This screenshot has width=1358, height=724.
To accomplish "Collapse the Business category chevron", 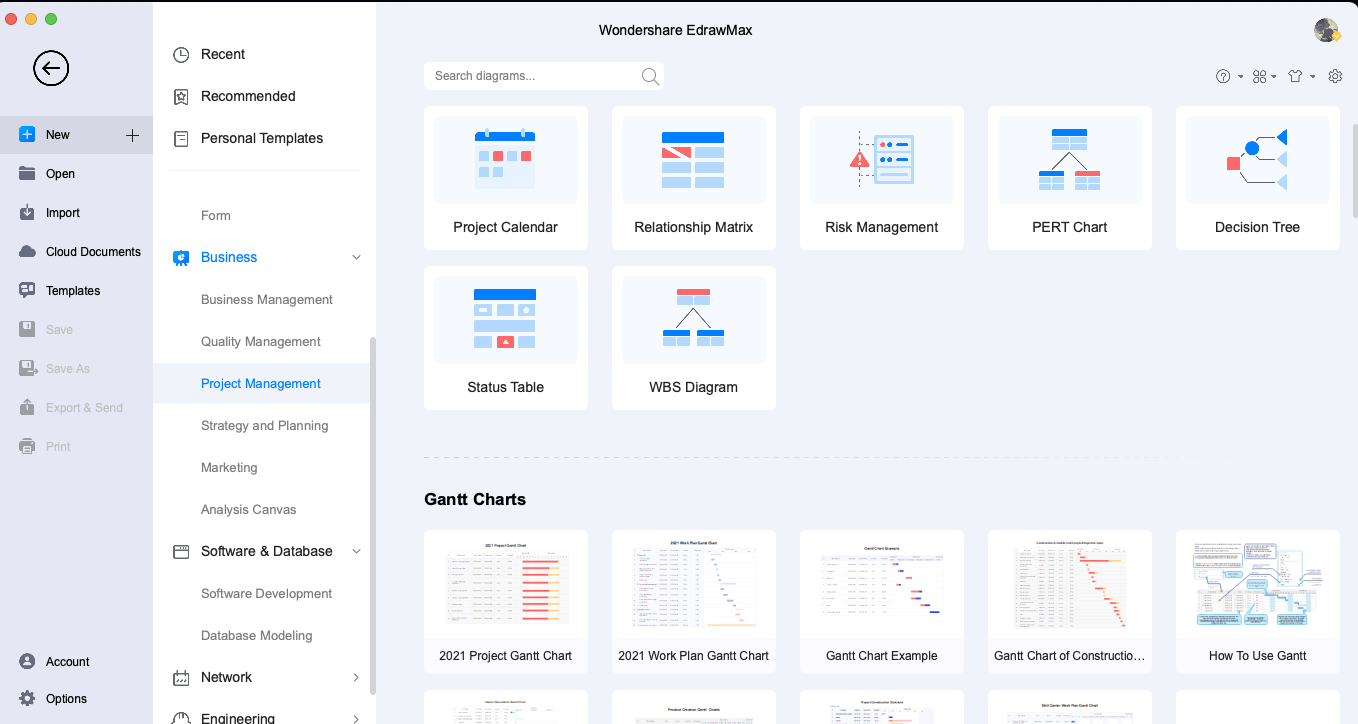I will point(356,258).
